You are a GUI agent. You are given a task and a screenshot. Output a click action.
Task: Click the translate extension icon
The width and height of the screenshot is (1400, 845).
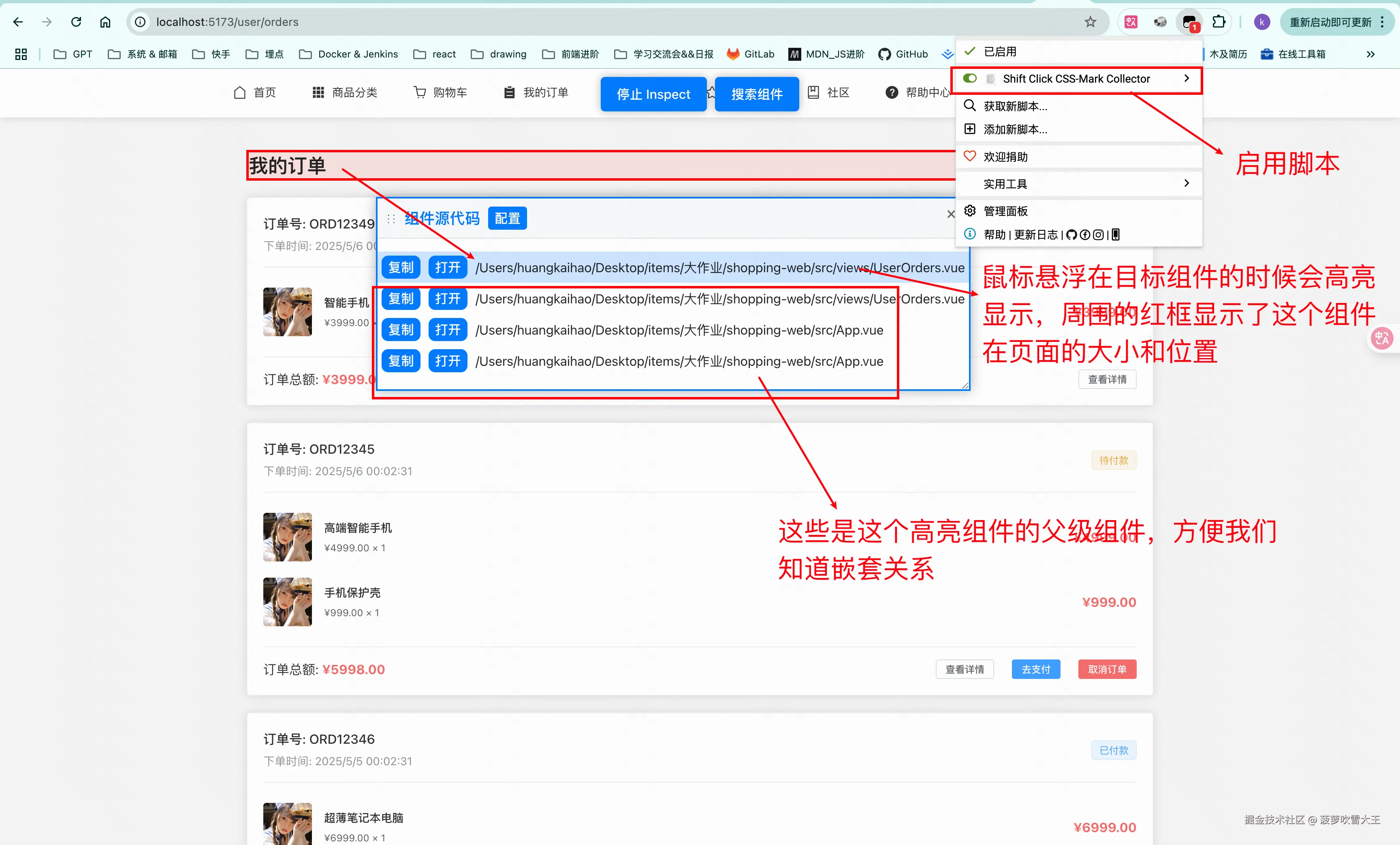(x=1131, y=22)
